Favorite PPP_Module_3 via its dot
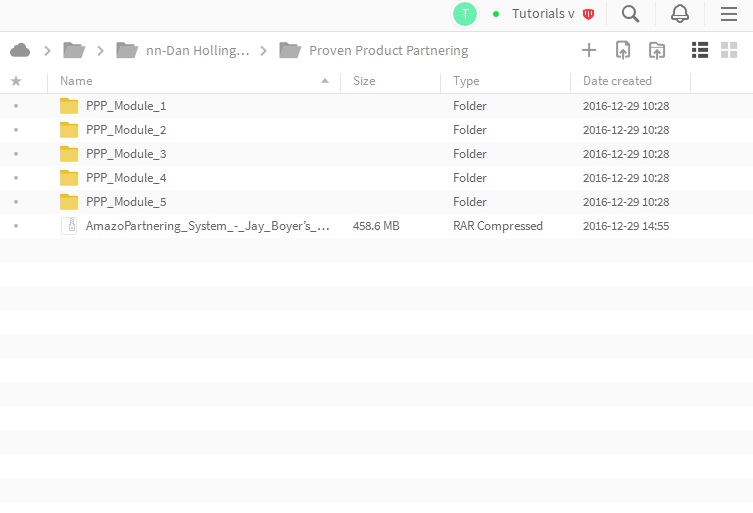Image resolution: width=753 pixels, height=513 pixels. pos(16,154)
